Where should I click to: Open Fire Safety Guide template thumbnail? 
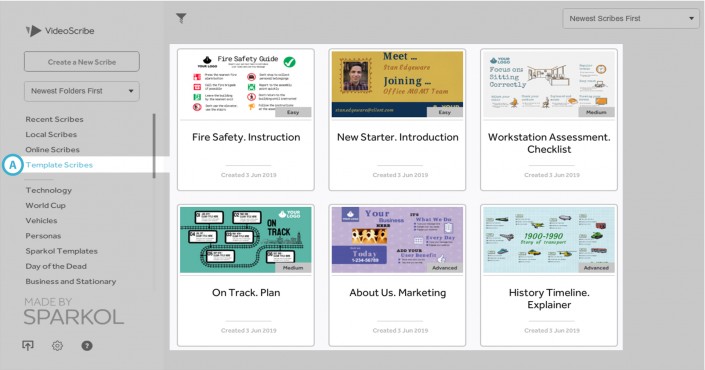click(245, 84)
